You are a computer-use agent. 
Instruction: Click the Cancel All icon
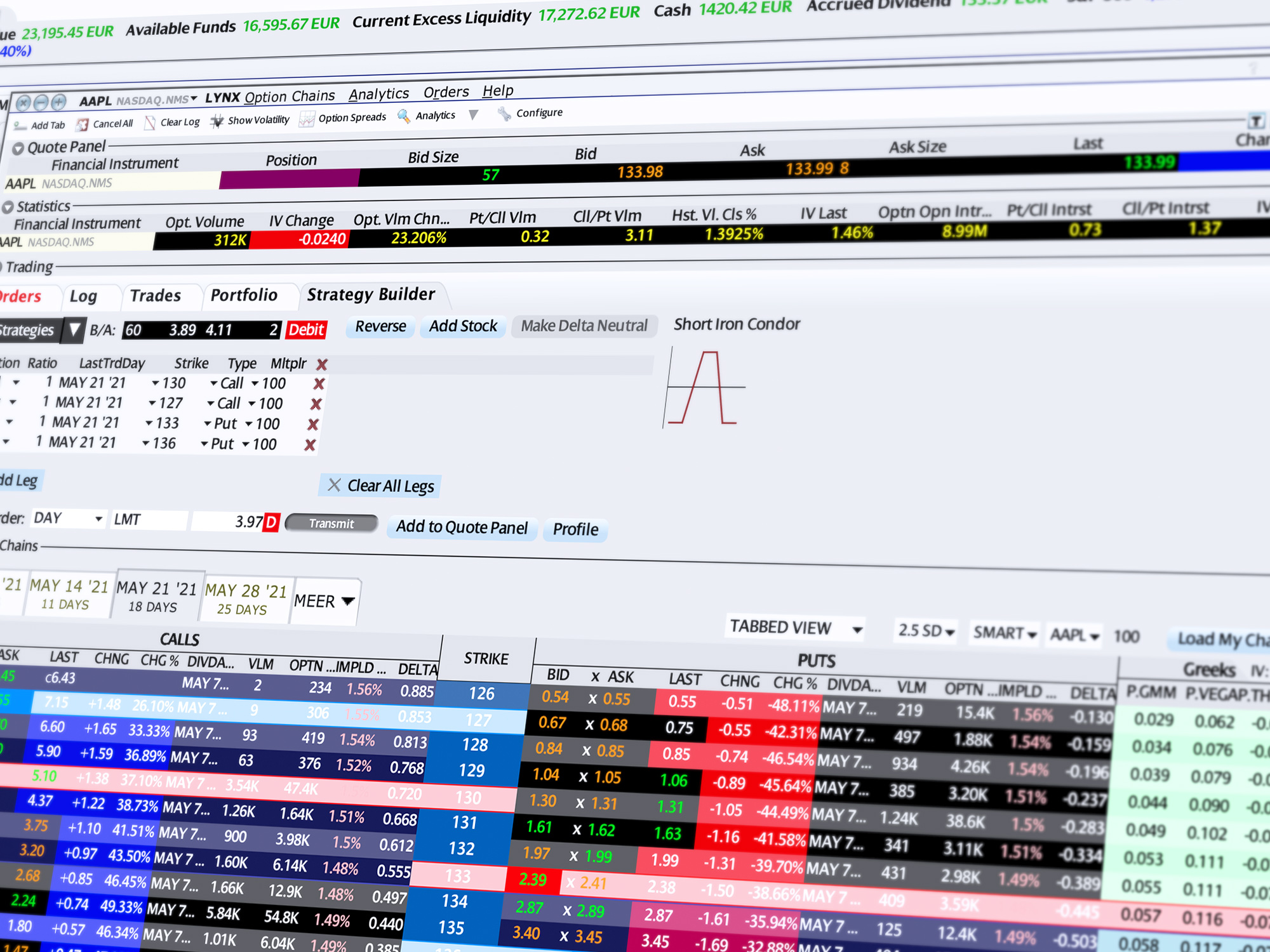tap(83, 124)
